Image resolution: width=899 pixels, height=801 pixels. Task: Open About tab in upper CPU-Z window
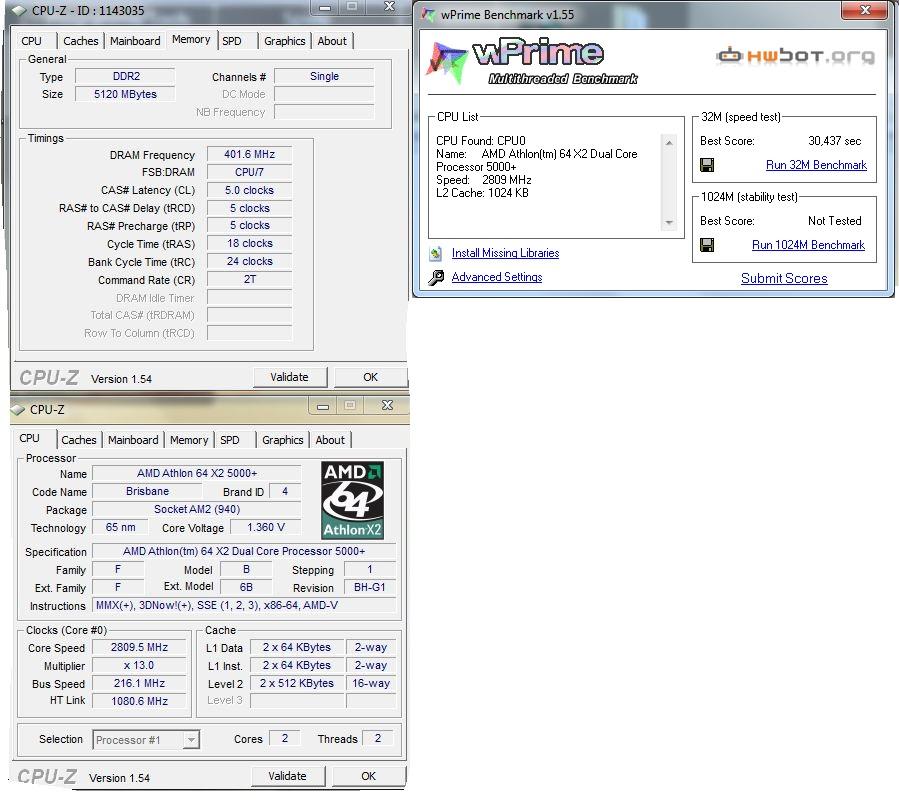332,41
